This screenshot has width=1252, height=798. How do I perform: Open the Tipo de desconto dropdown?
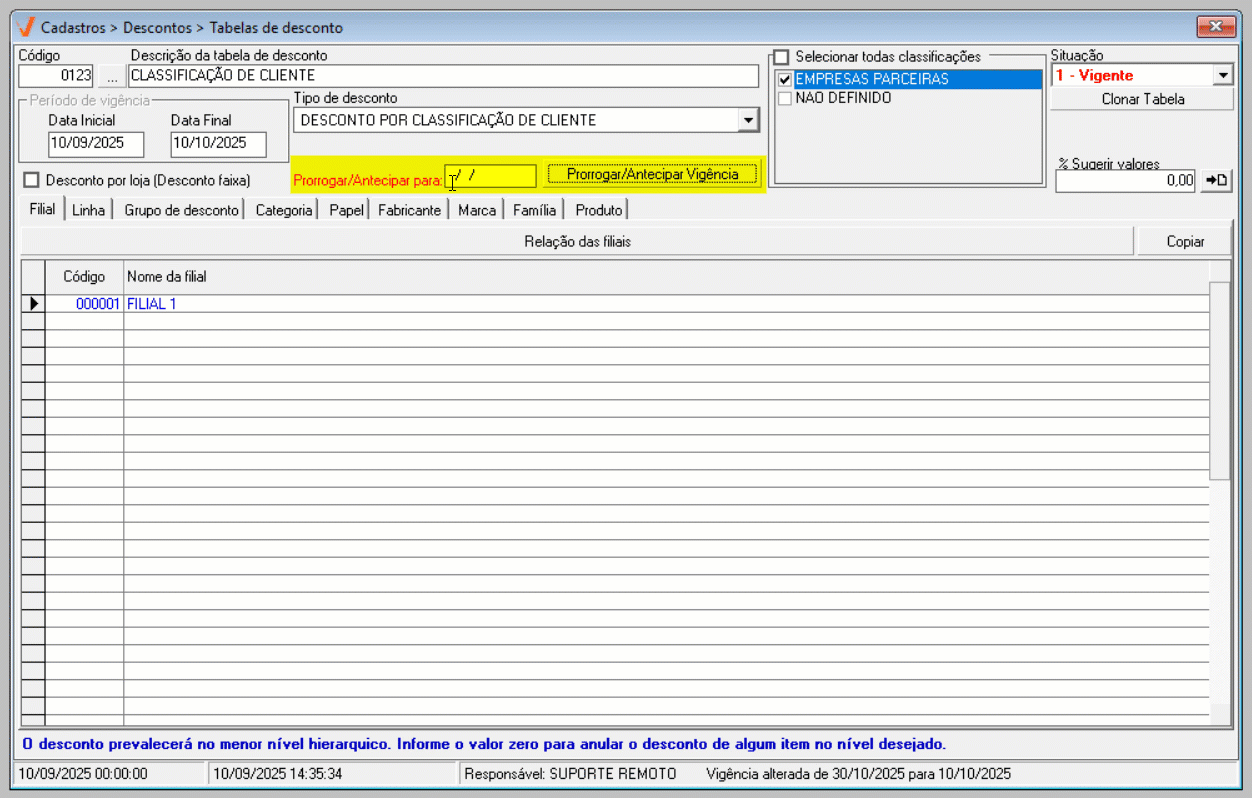(747, 120)
